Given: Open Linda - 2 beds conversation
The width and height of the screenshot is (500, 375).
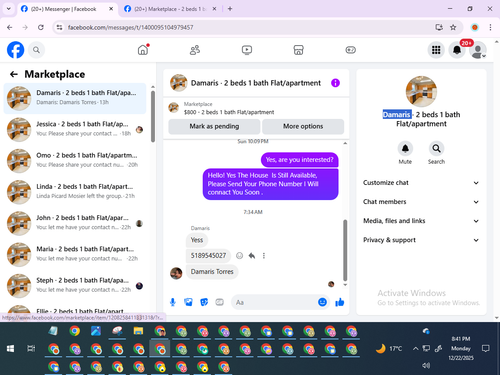Looking at the screenshot, I should [x=75, y=192].
